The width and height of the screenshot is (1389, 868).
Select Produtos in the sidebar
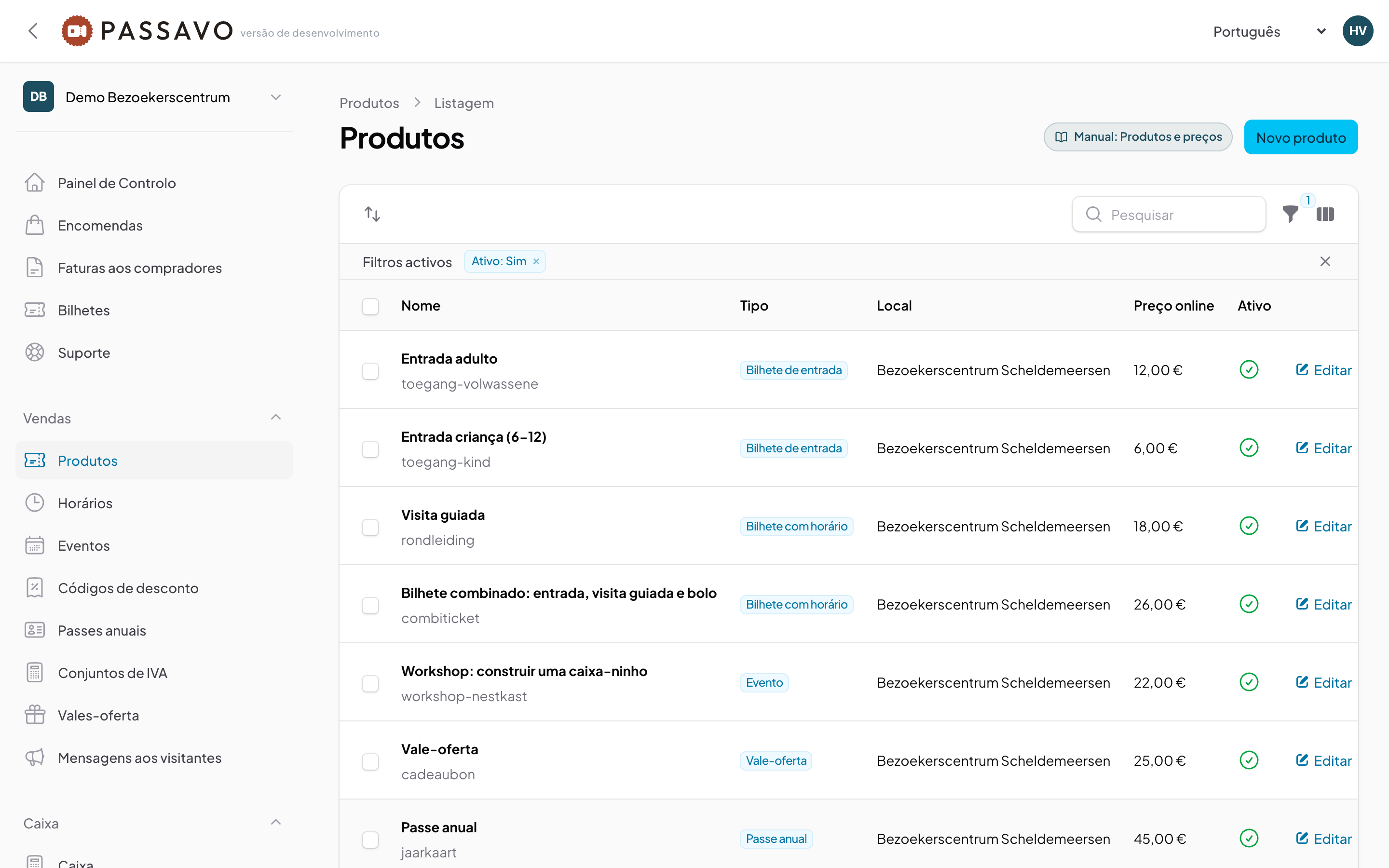pos(154,461)
